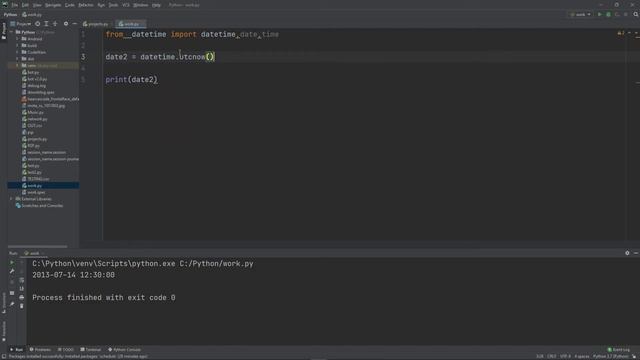Screen dimensions: 640x360
Task: Hide the Project panel with minus icon
Action: point(74,24)
